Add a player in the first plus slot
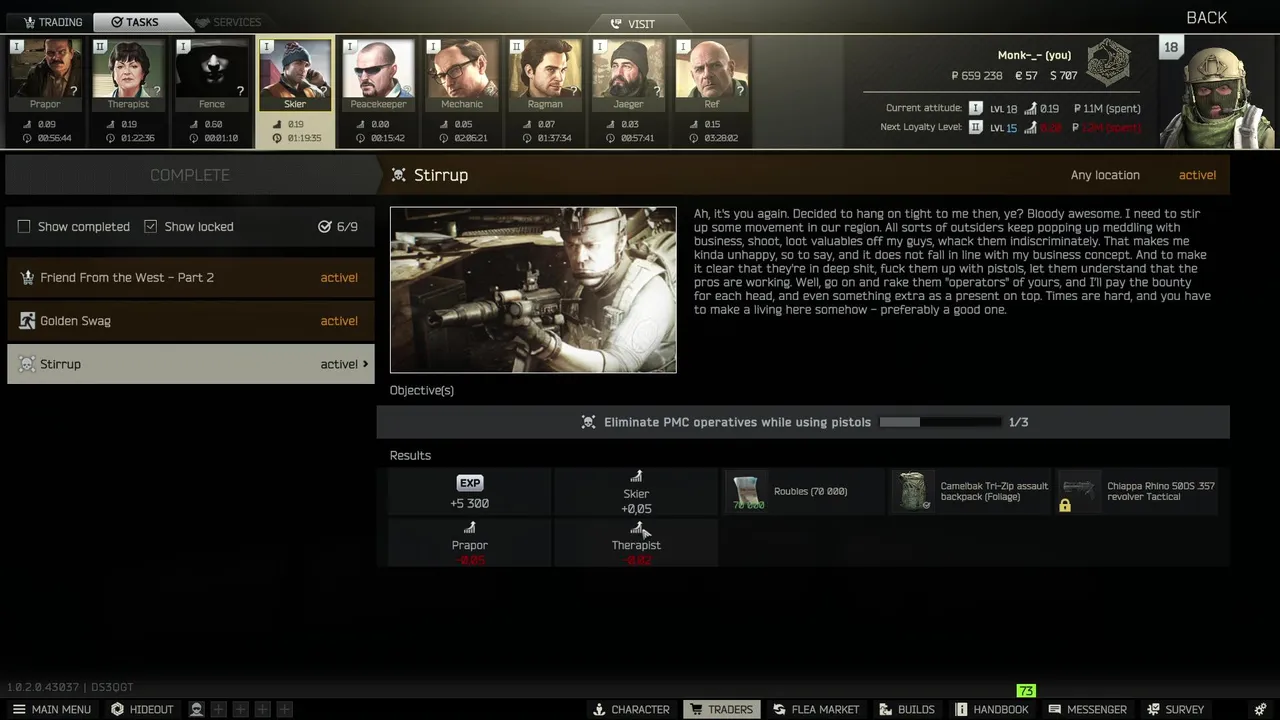1280x720 pixels. point(219,709)
